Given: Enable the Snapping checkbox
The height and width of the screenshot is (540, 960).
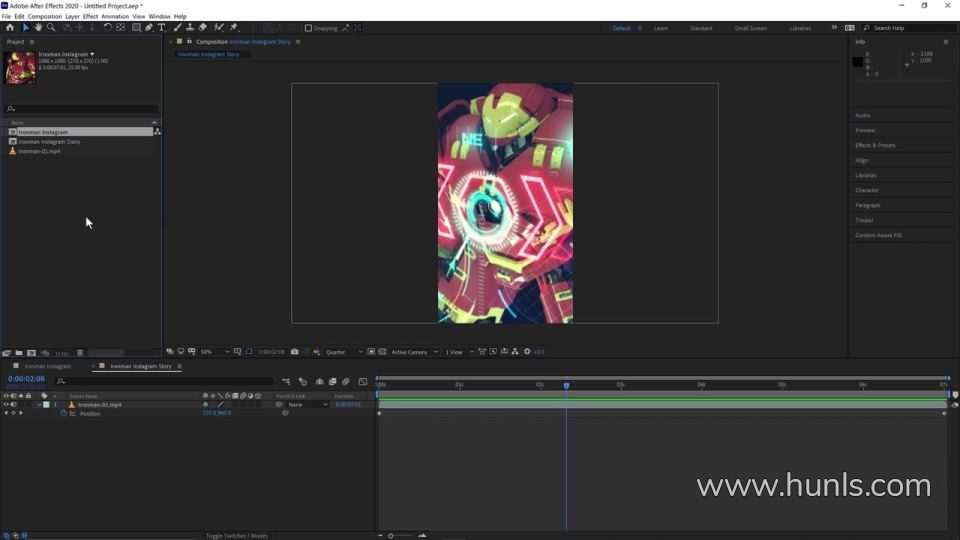Looking at the screenshot, I should click(x=309, y=28).
